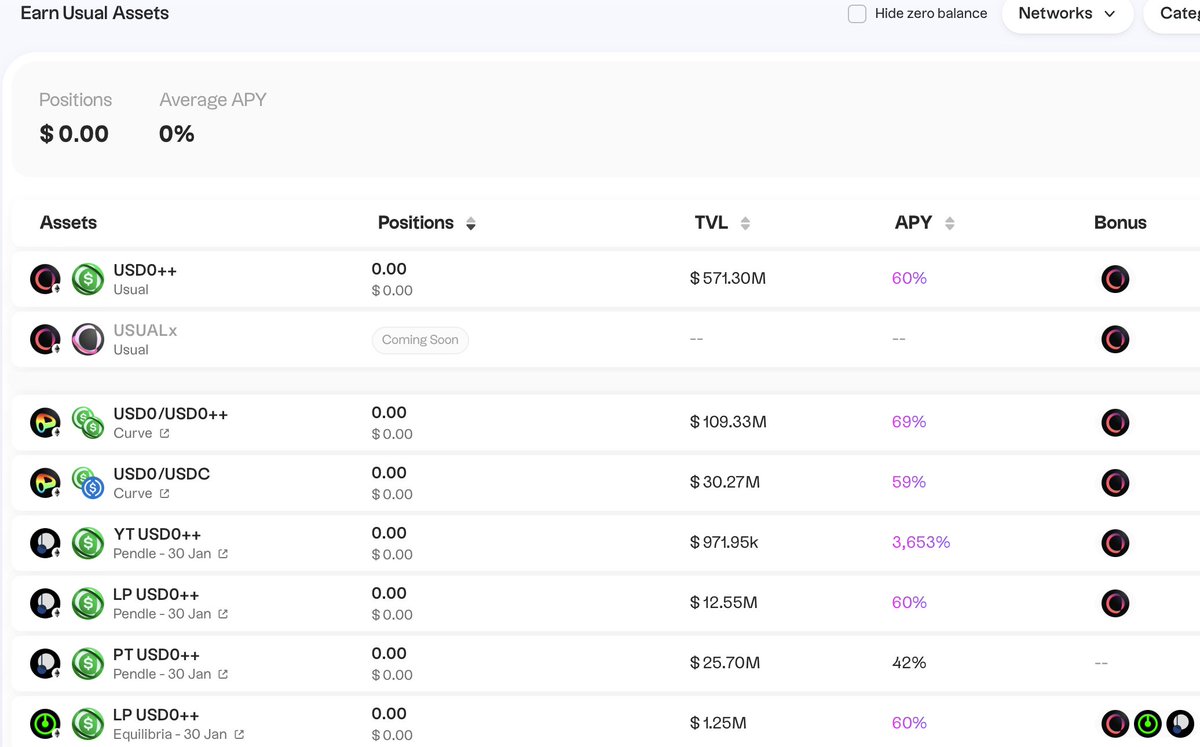Select the YT USD0++ asset name
The image size is (1200, 747).
click(x=157, y=534)
